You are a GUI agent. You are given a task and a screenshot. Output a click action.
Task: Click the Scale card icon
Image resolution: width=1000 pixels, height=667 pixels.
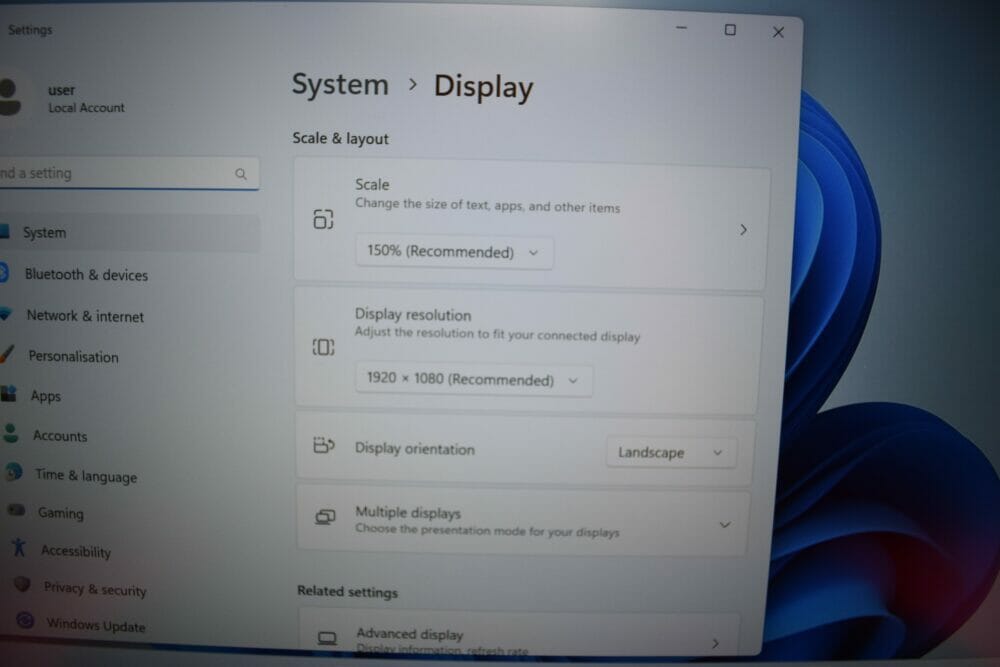[323, 219]
